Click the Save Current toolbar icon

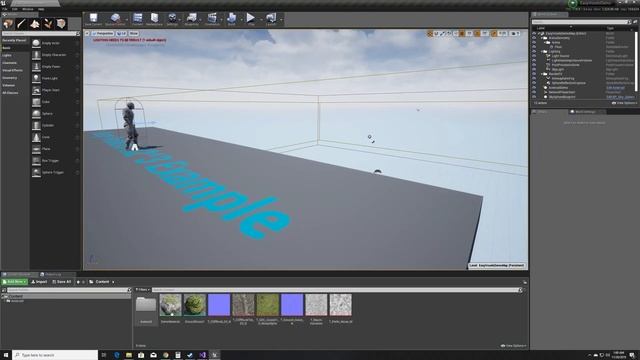93,19
